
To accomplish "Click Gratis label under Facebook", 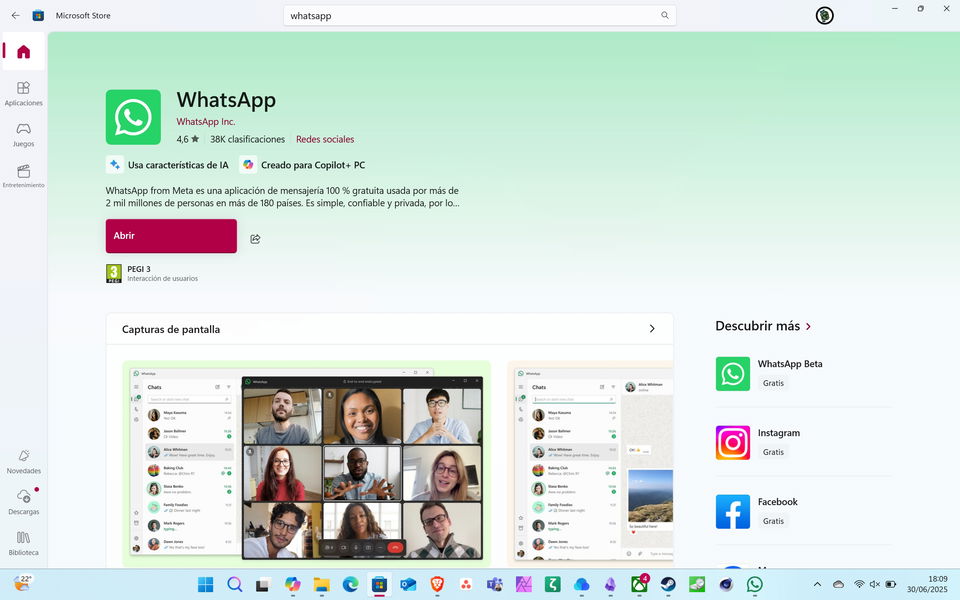I will click(x=773, y=521).
